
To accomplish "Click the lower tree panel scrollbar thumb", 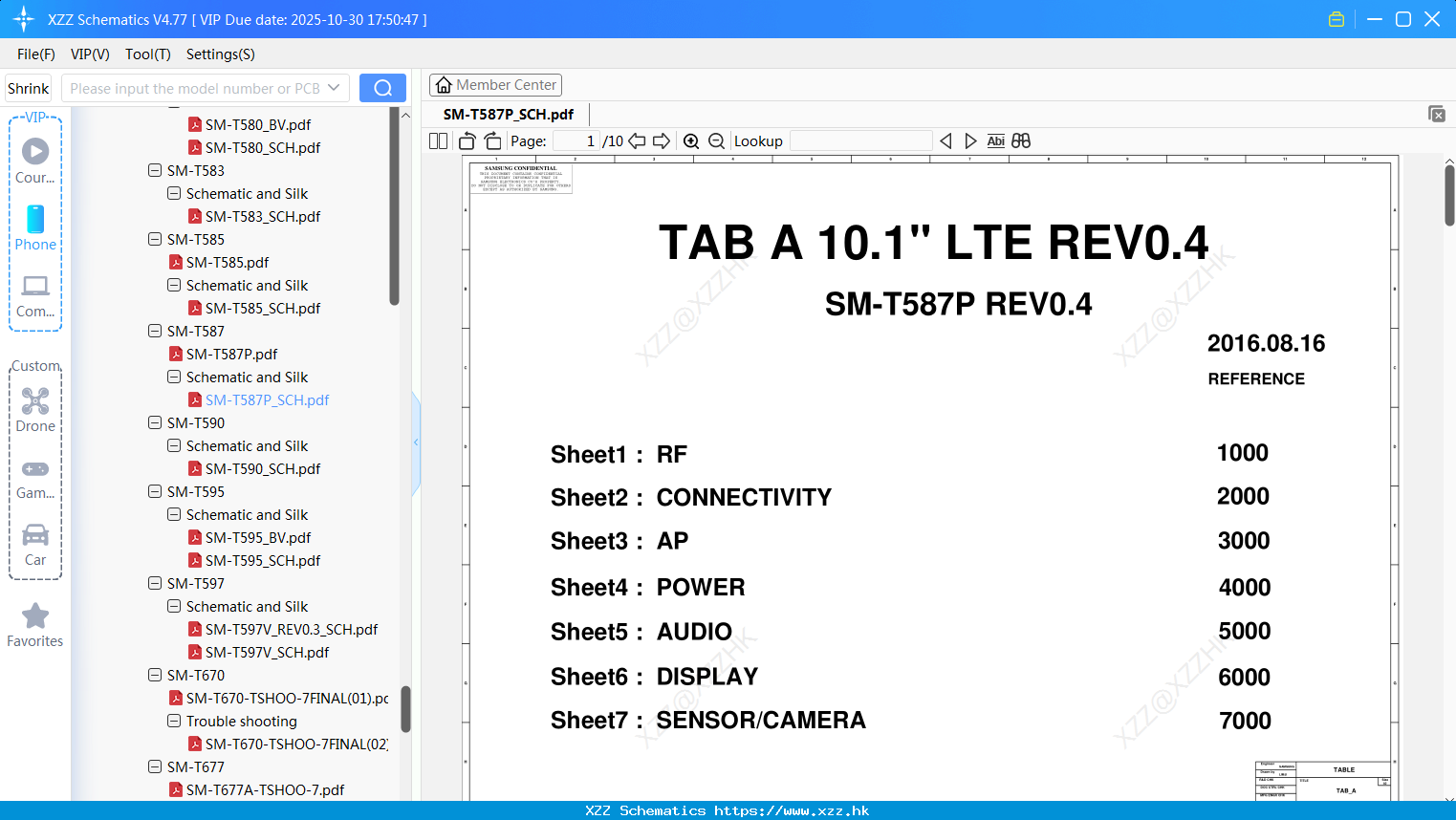I will (x=405, y=709).
